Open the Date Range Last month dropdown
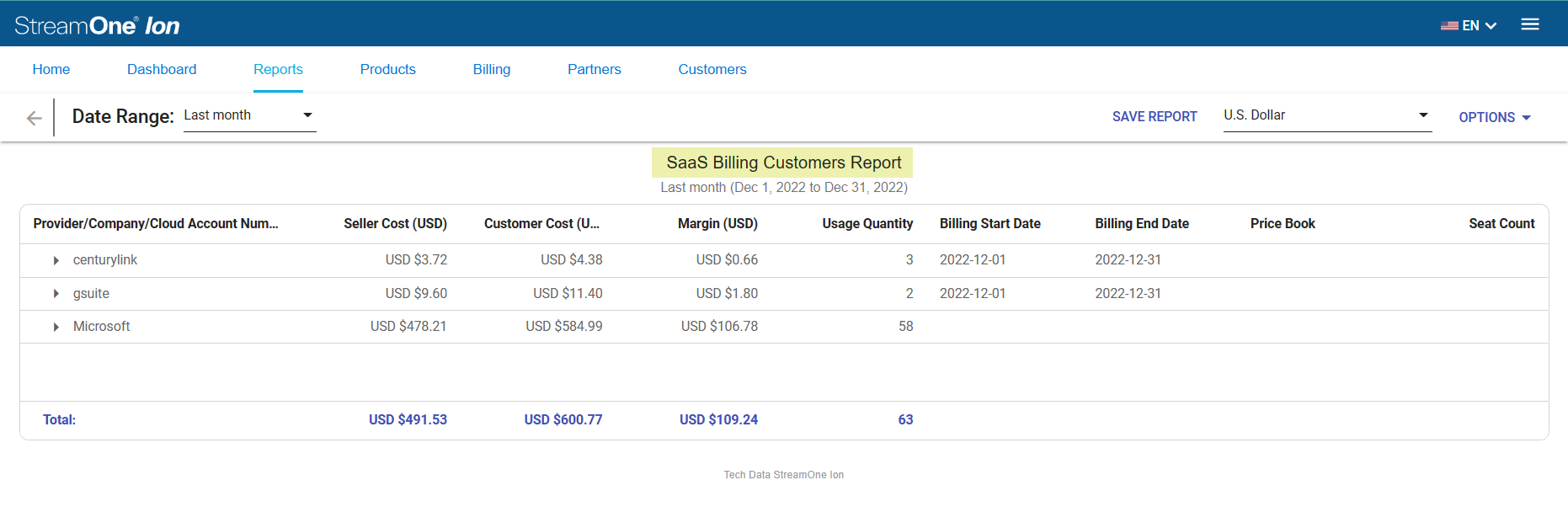Image resolution: width=1568 pixels, height=512 pixels. (x=249, y=115)
